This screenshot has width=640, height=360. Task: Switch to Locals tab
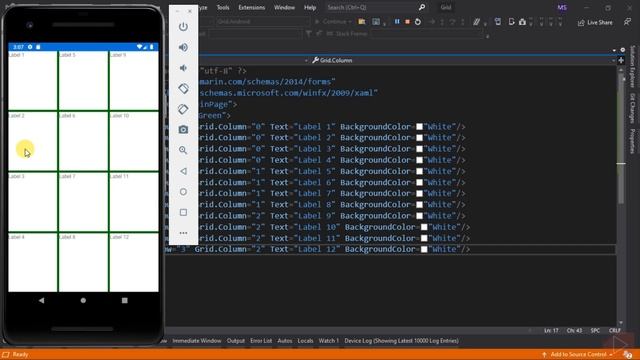point(305,341)
